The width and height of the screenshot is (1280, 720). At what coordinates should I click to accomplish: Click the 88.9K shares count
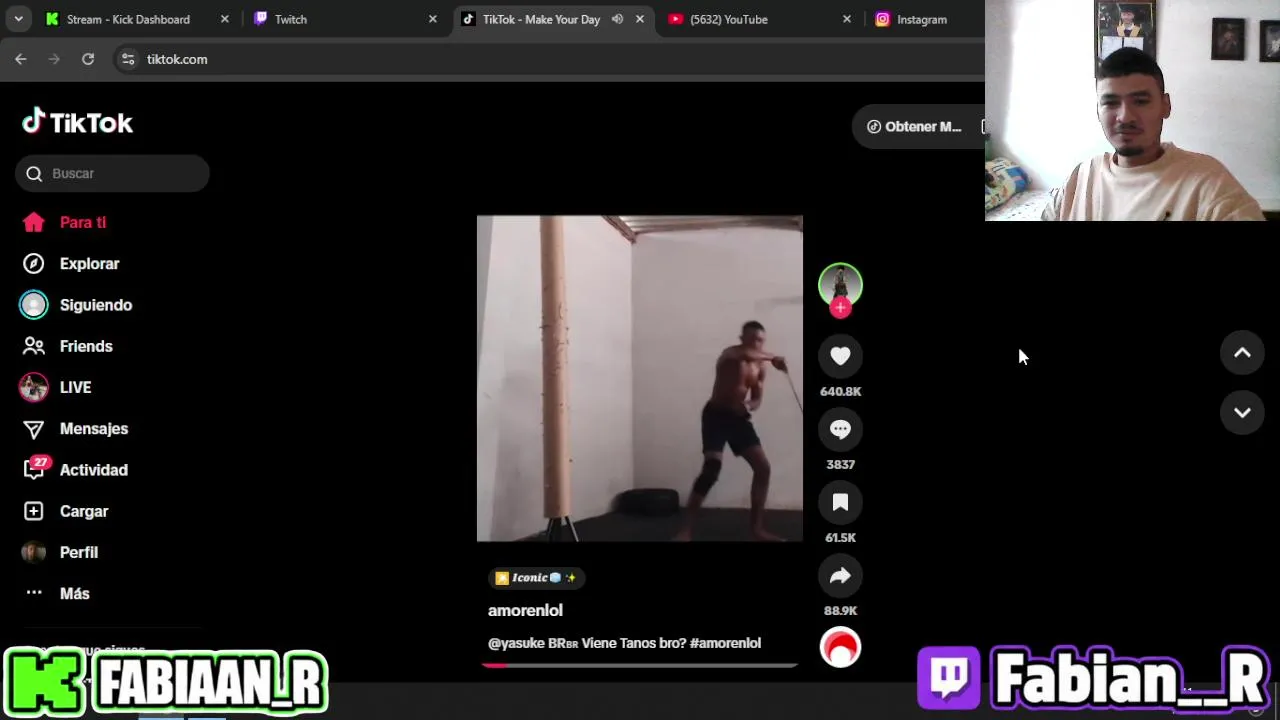(x=840, y=610)
